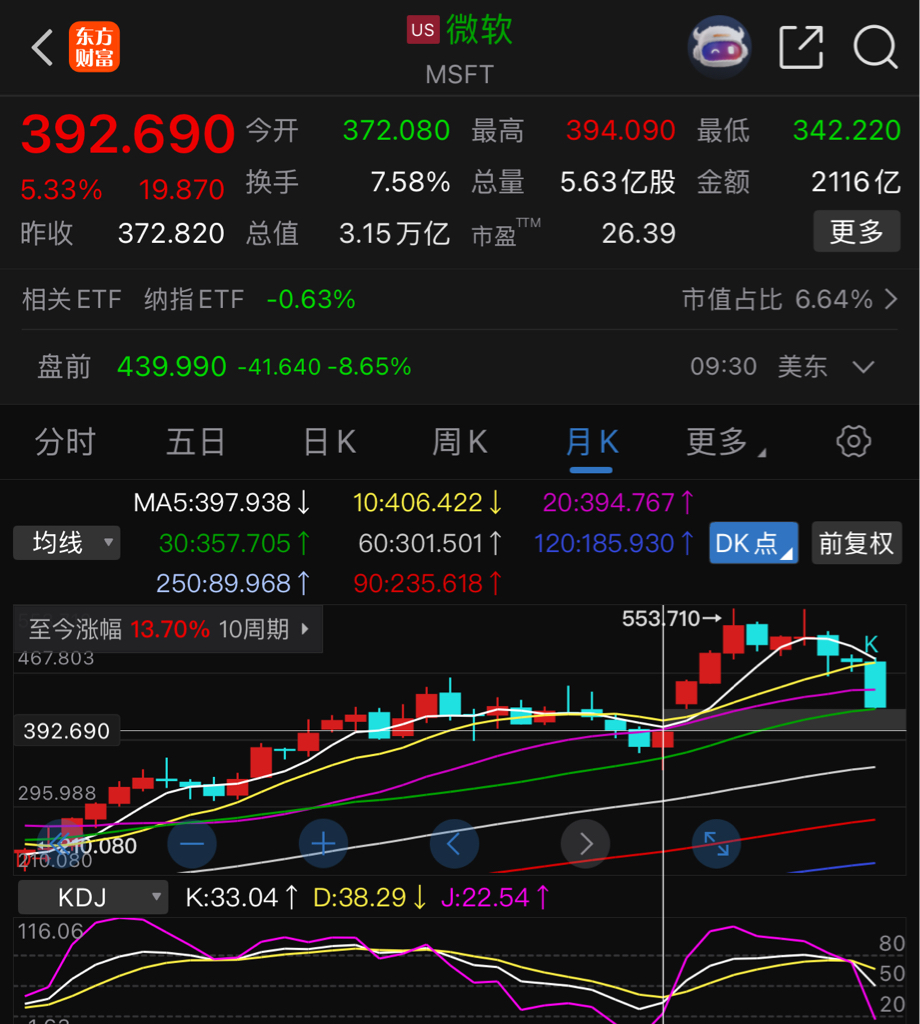This screenshot has height=1024, width=920.
Task: Open chart settings gear icon
Action: pos(853,442)
